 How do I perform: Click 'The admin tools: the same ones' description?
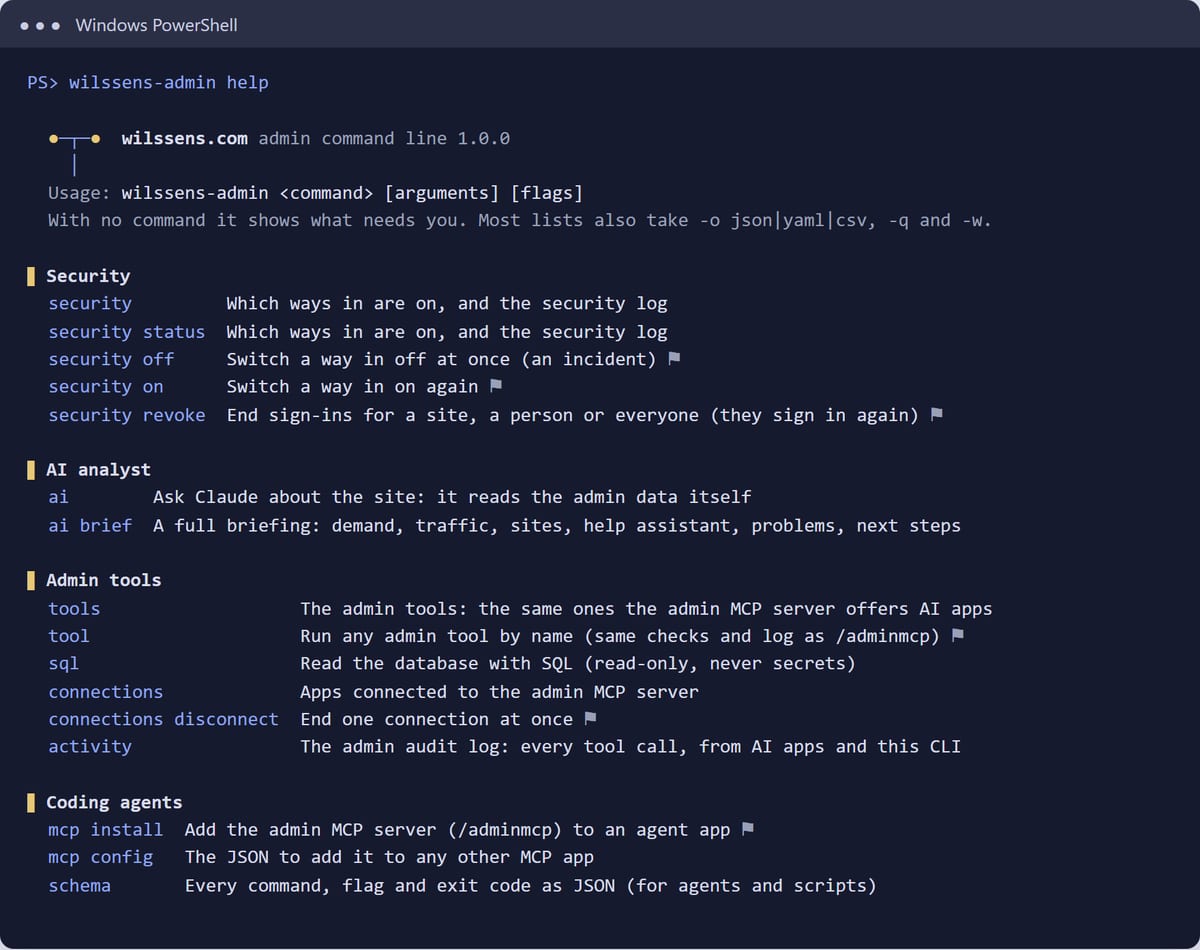646,608
